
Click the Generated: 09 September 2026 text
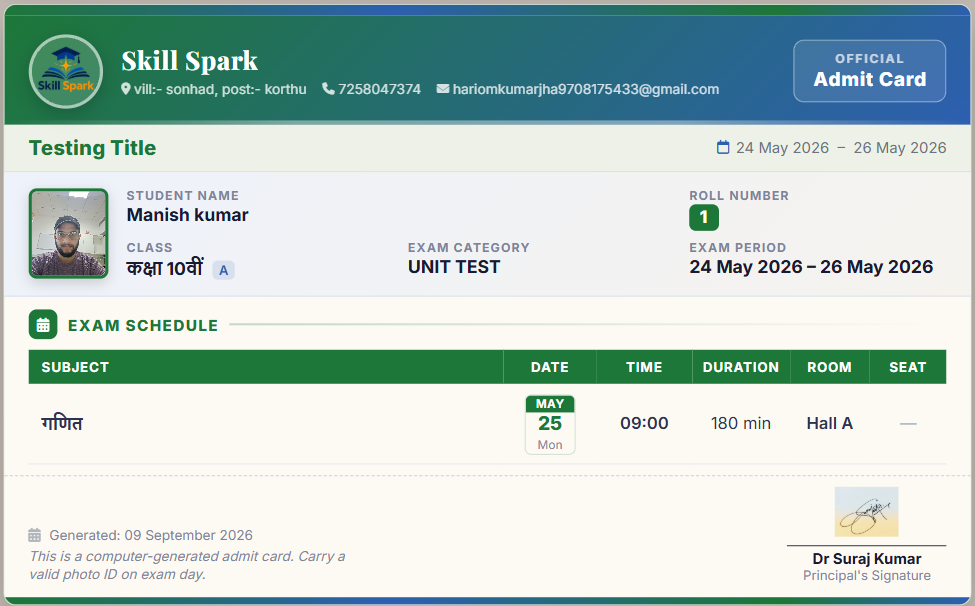(151, 535)
